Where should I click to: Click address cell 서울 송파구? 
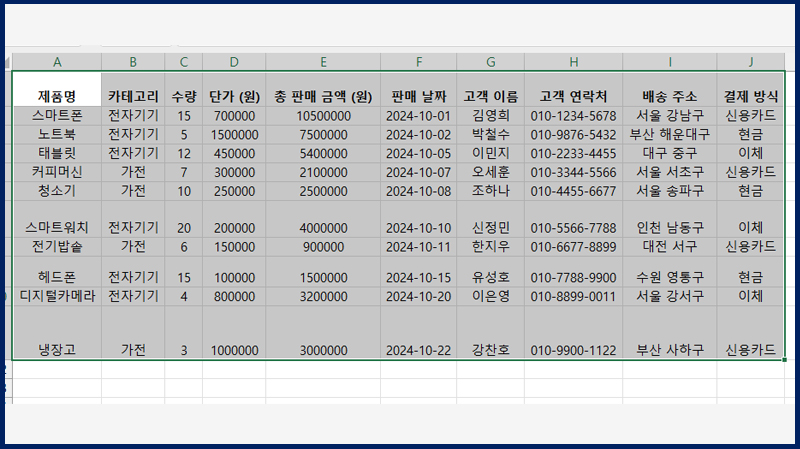pyautogui.click(x=669, y=191)
